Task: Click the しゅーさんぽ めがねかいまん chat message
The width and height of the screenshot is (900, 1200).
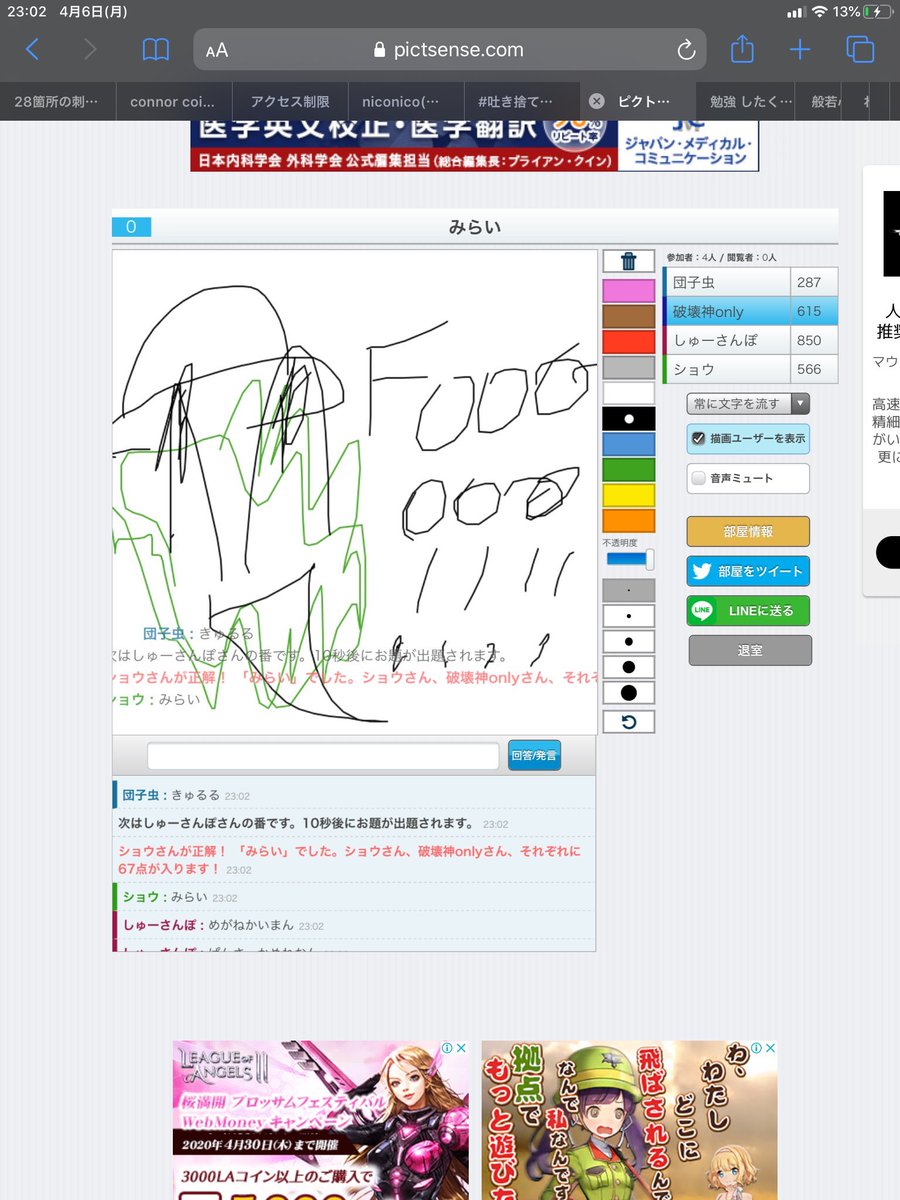Action: (x=354, y=926)
